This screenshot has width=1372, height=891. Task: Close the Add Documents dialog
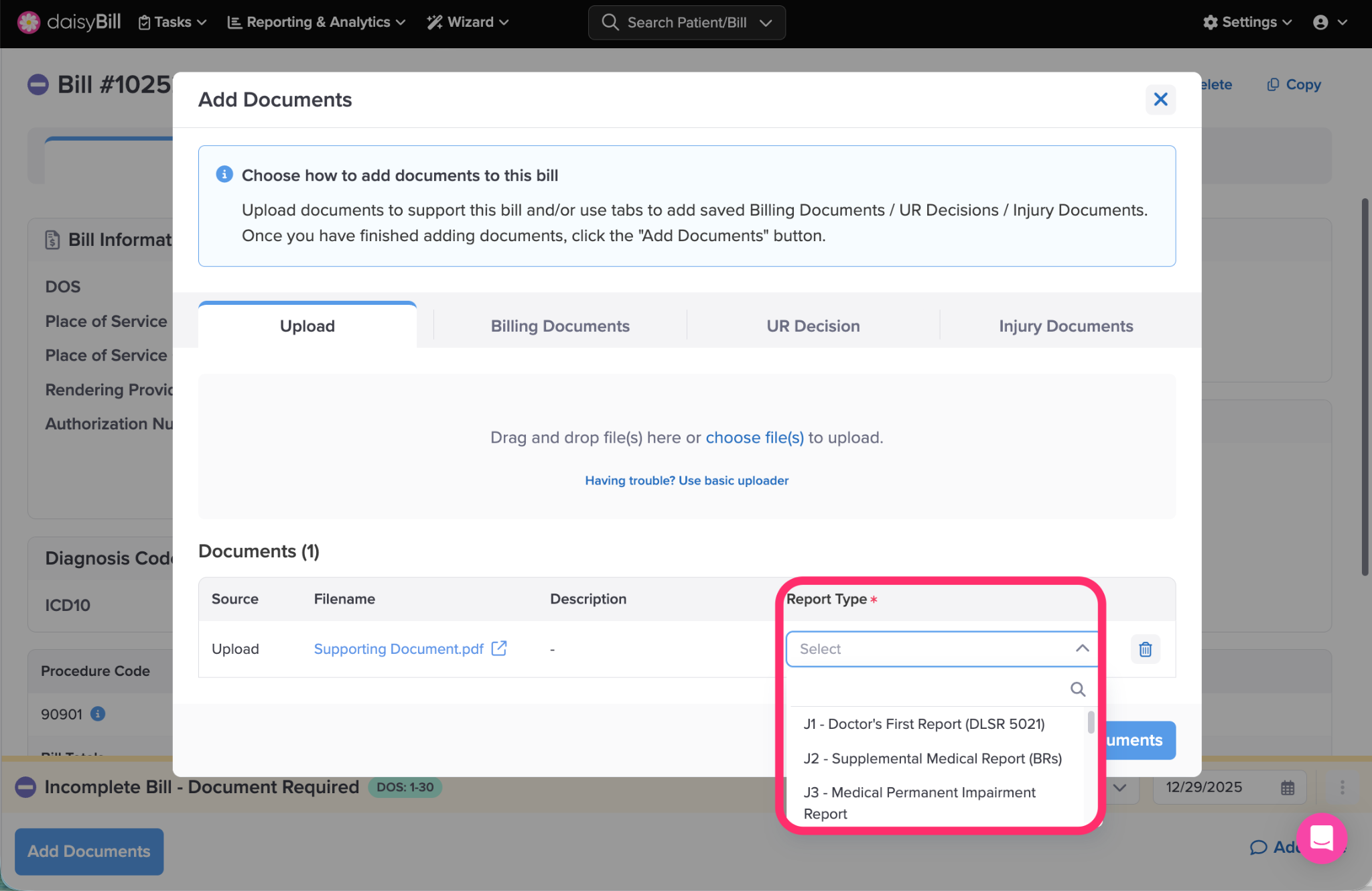point(1160,100)
